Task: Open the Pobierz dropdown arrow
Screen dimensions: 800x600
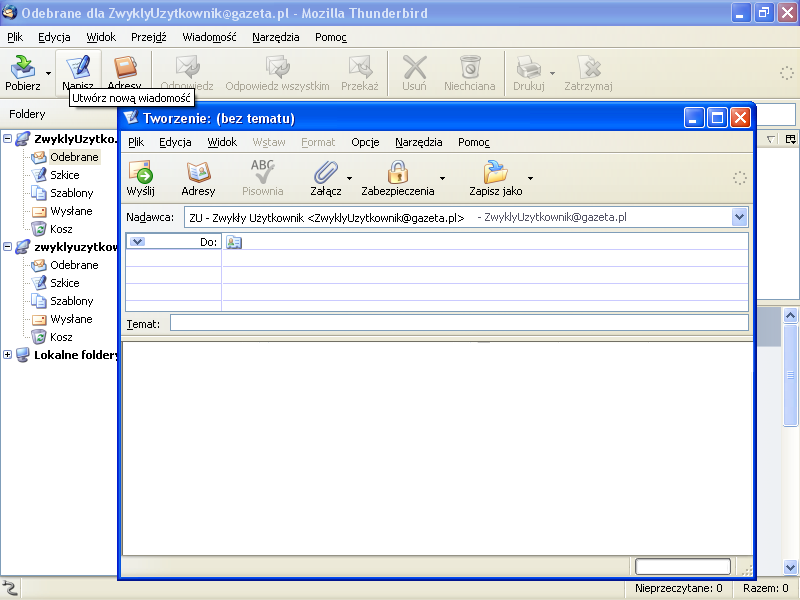Action: [48, 73]
